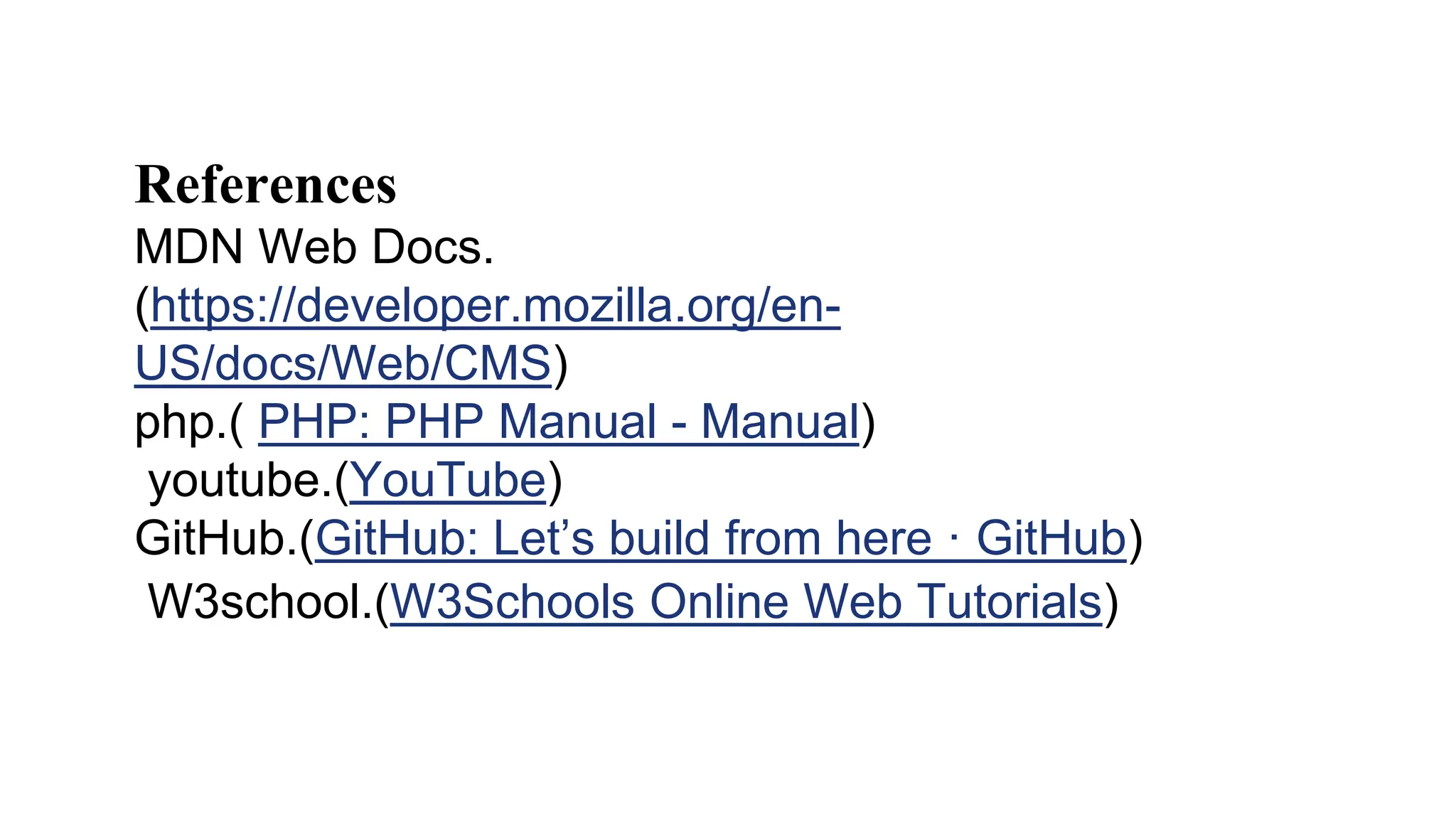Click the closing parenthesis after YouTube link
This screenshot has height=819, width=1456.
pyautogui.click(x=555, y=482)
